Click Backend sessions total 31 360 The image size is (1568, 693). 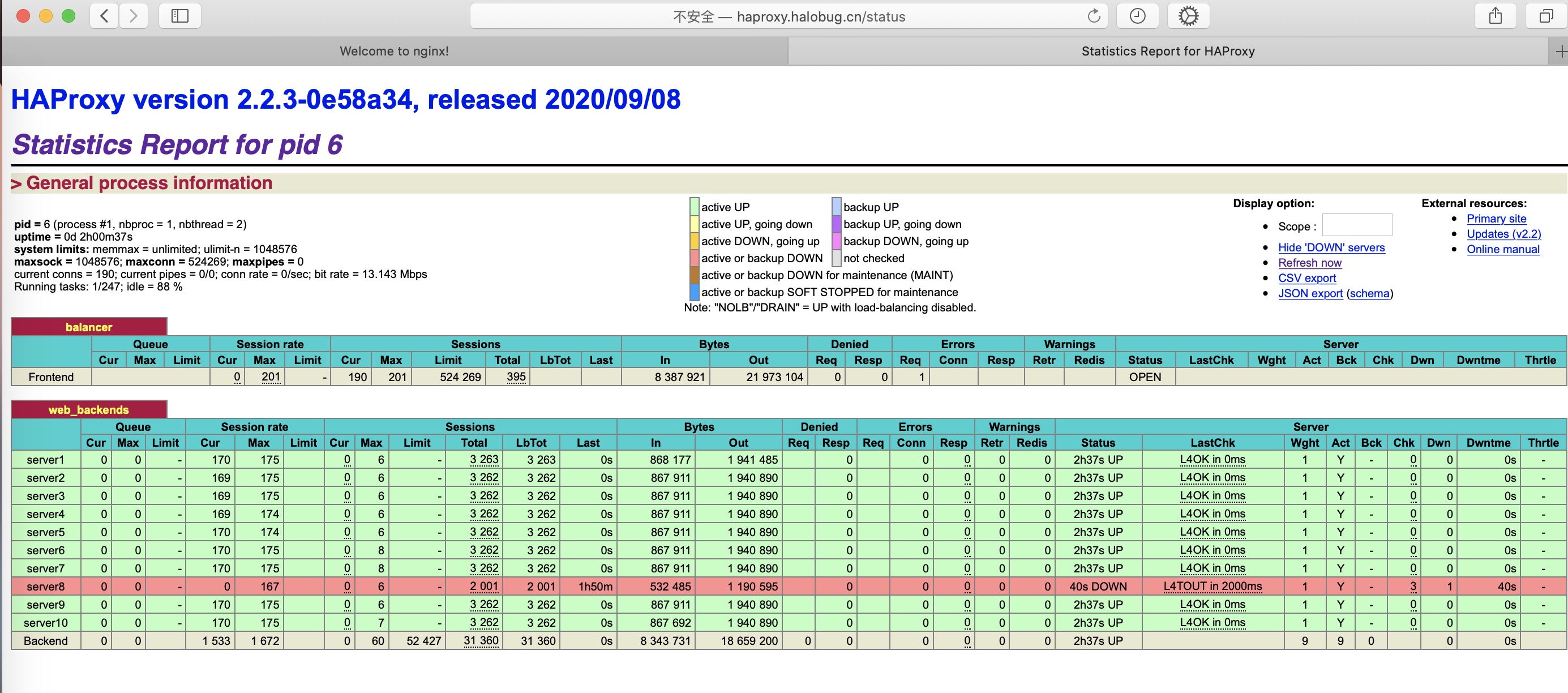(x=481, y=641)
